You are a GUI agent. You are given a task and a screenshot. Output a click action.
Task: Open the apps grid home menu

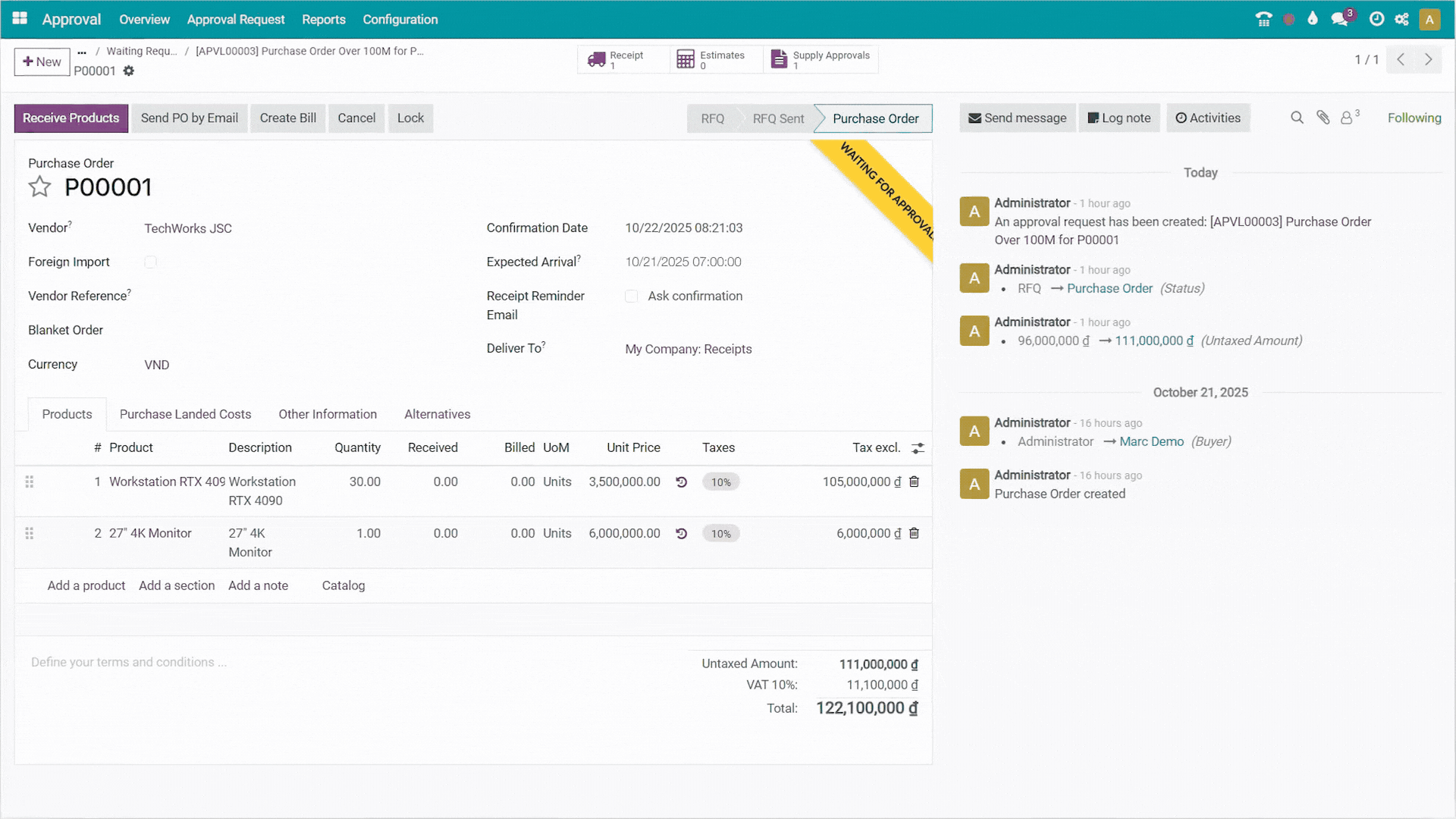20,18
